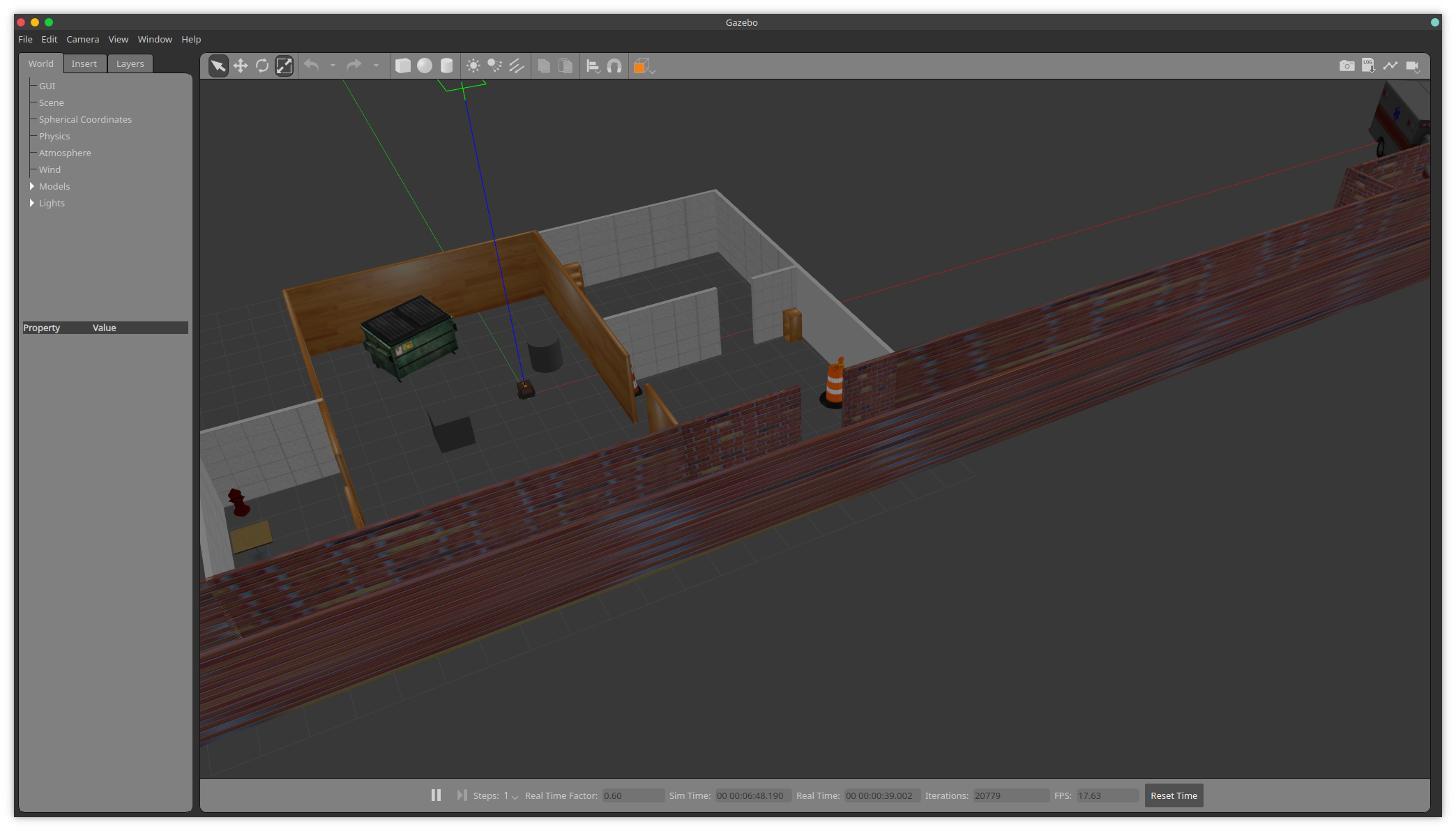1456x831 pixels.
Task: Click the Reset Time button
Action: pos(1173,795)
